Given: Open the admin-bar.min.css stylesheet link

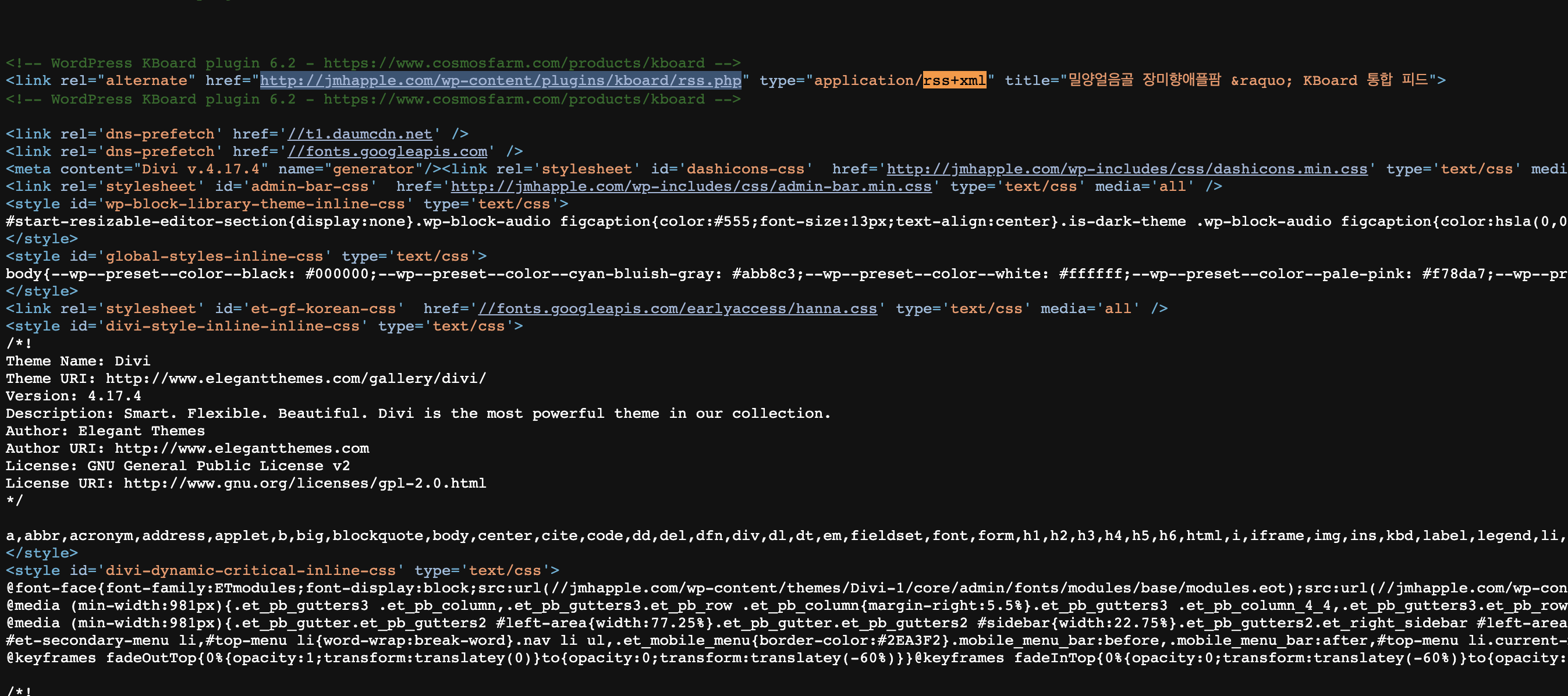Looking at the screenshot, I should (691, 187).
